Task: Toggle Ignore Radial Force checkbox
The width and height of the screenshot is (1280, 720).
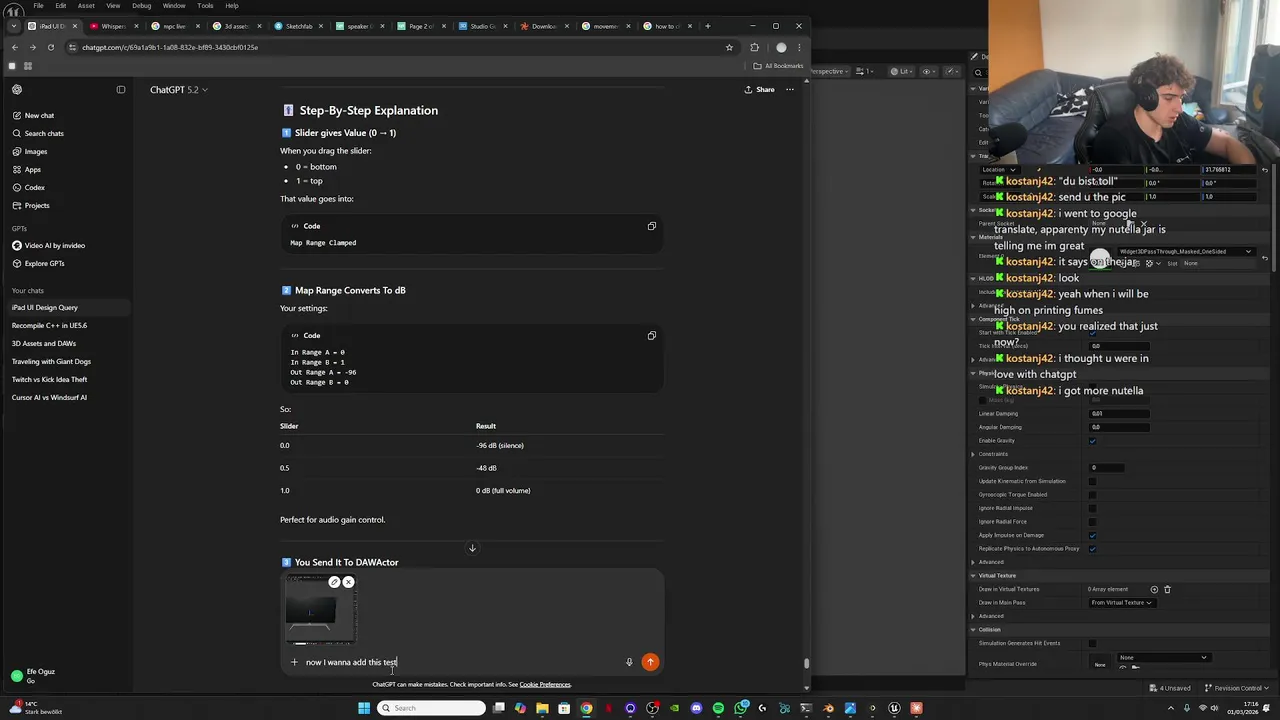Action: pyautogui.click(x=1092, y=522)
